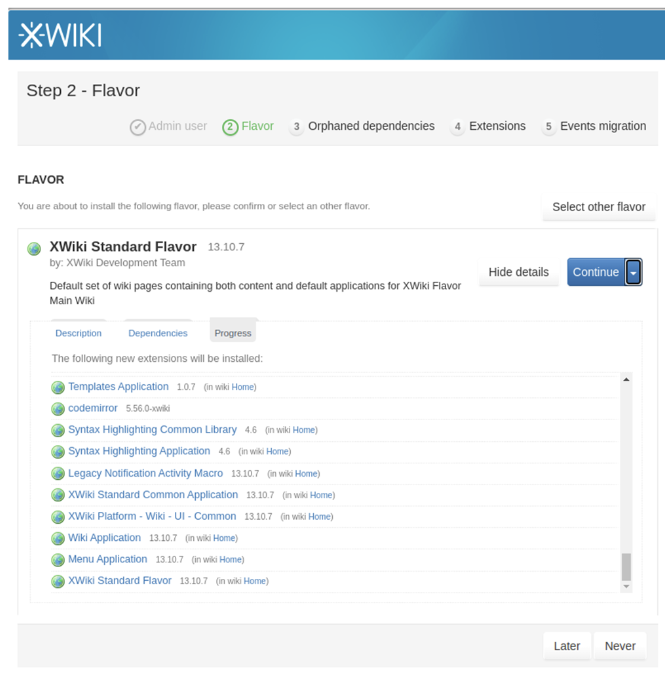Click the green Flavor step label

(257, 126)
